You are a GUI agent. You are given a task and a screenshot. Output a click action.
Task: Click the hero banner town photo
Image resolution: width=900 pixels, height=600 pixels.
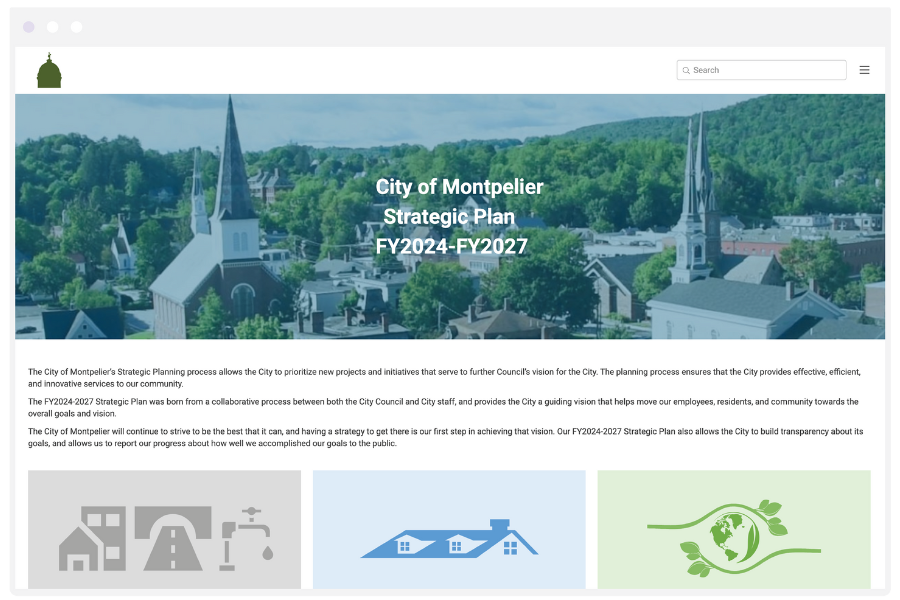(450, 216)
